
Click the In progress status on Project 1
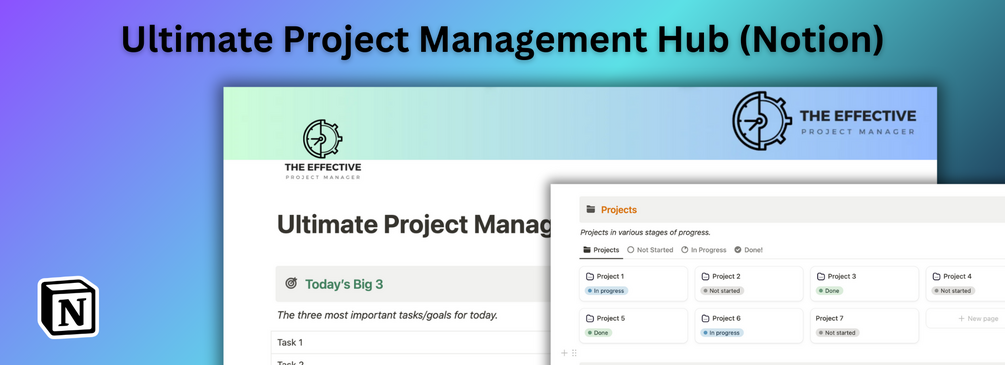pos(606,291)
